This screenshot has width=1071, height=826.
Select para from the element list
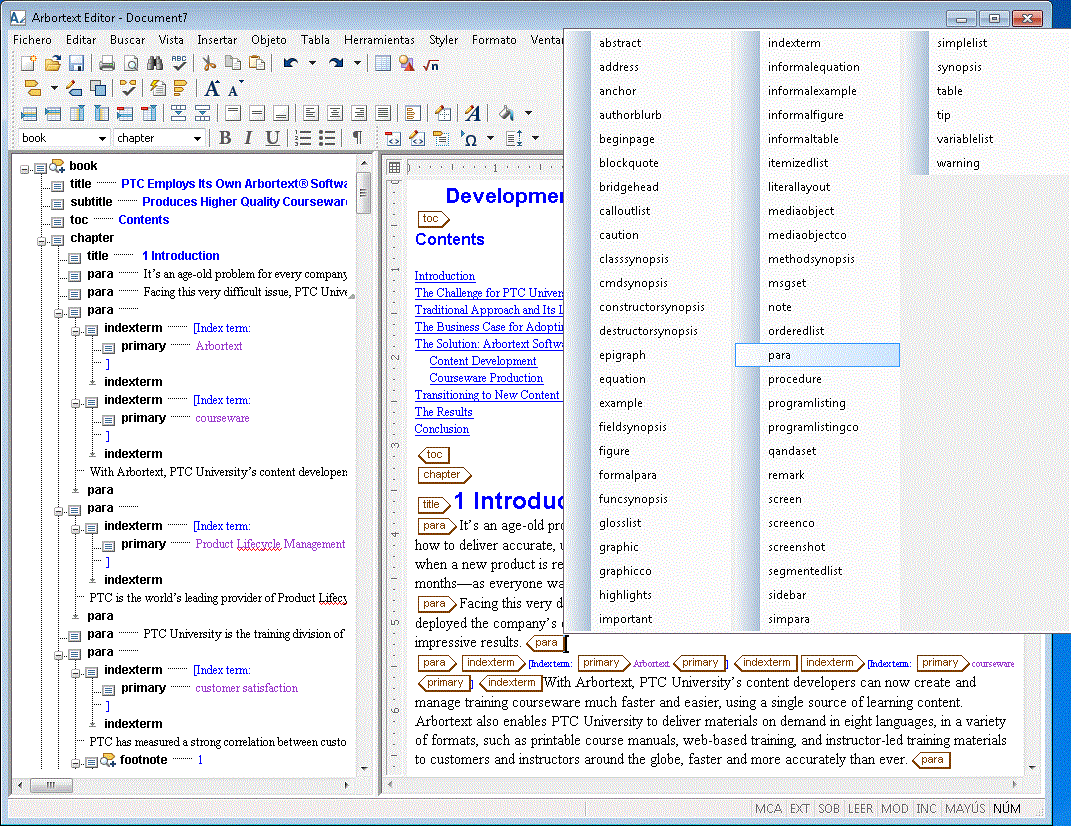click(817, 355)
